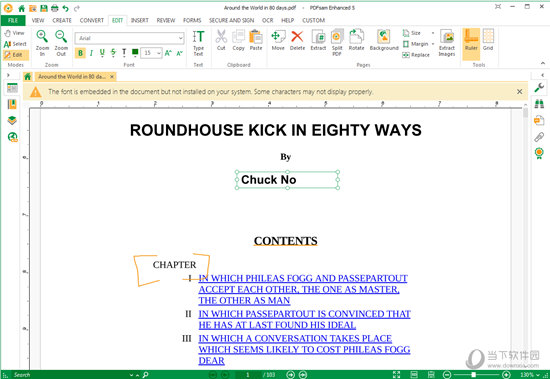Open the page thumbnails panel in left sidebar
The width and height of the screenshot is (550, 379).
12,88
